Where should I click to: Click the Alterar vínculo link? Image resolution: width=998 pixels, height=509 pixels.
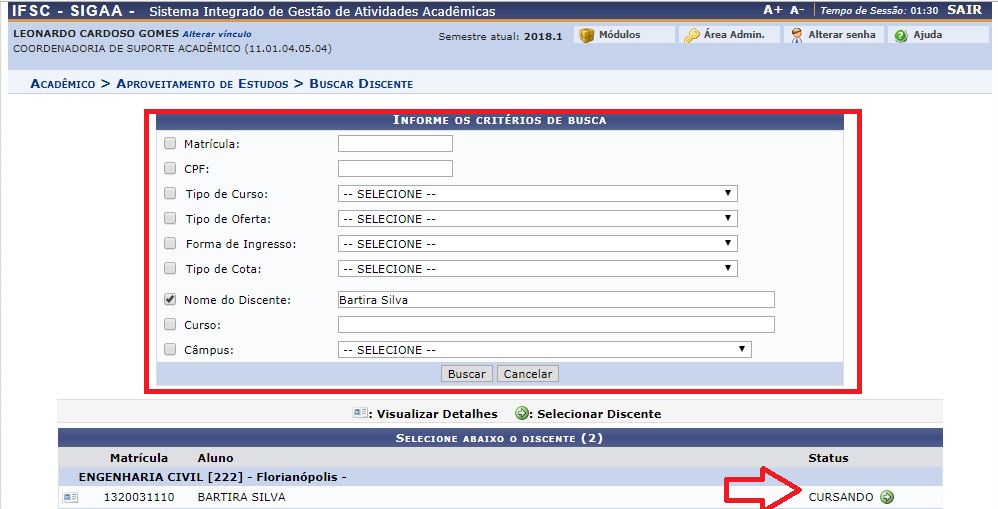[217, 33]
